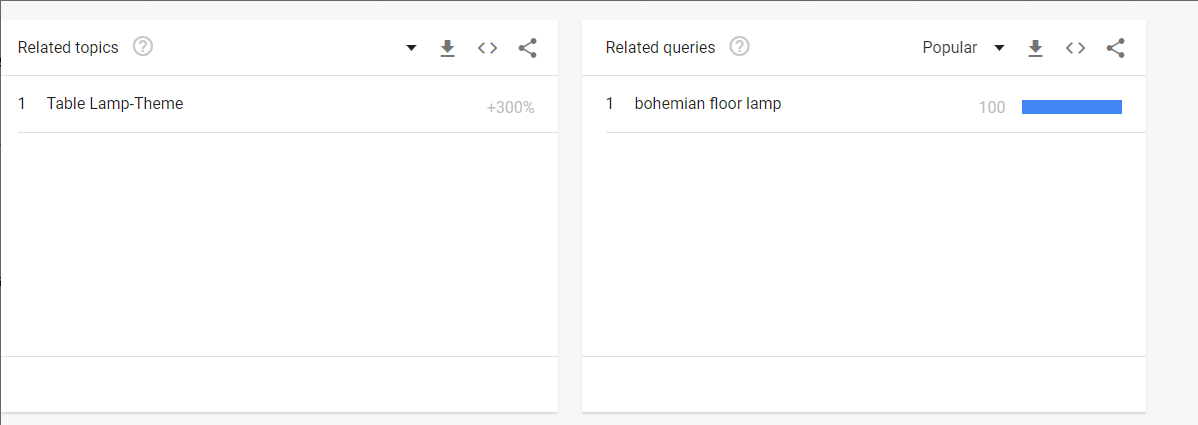Click the 'Related topics' card title
Screen dimensions: 1198x425
pyautogui.click(x=68, y=48)
